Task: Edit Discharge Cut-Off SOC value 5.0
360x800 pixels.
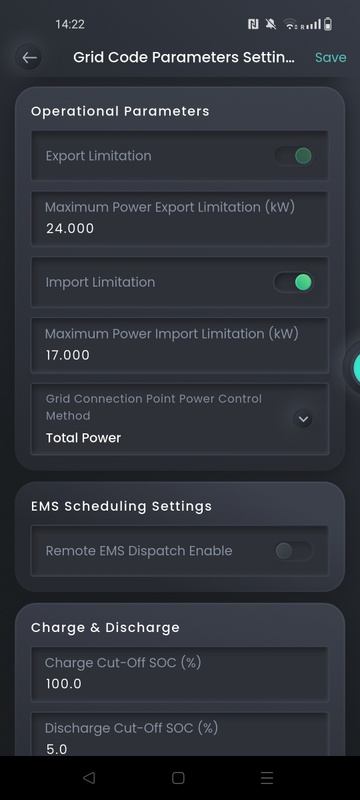Action: click(x=180, y=734)
